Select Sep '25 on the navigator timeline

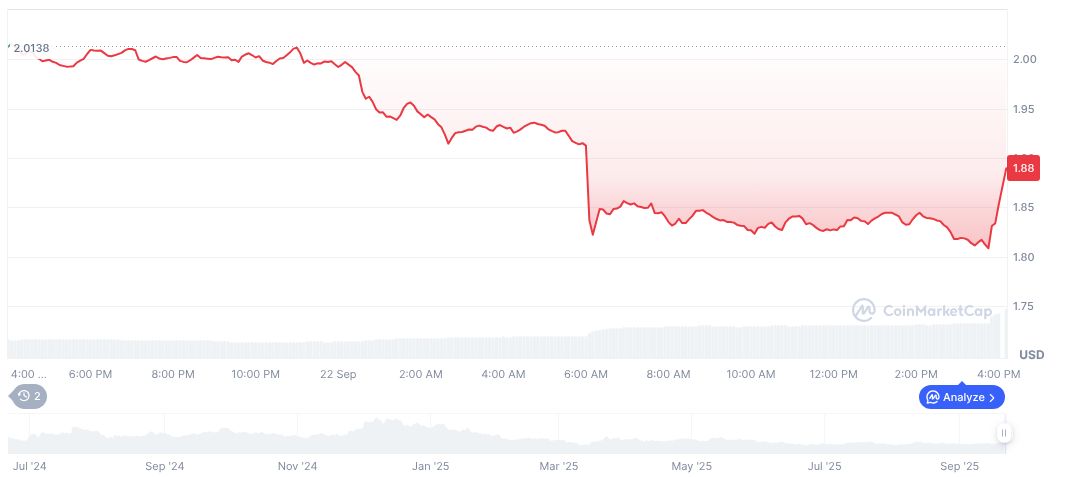(x=961, y=466)
